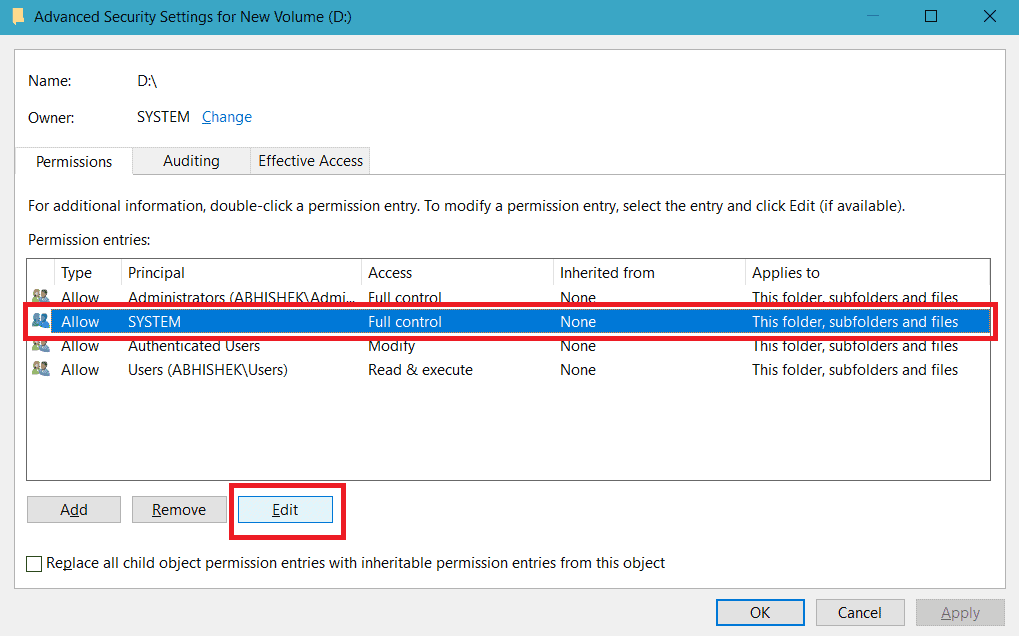1019x636 pixels.
Task: Click the Apply button
Action: 961,613
